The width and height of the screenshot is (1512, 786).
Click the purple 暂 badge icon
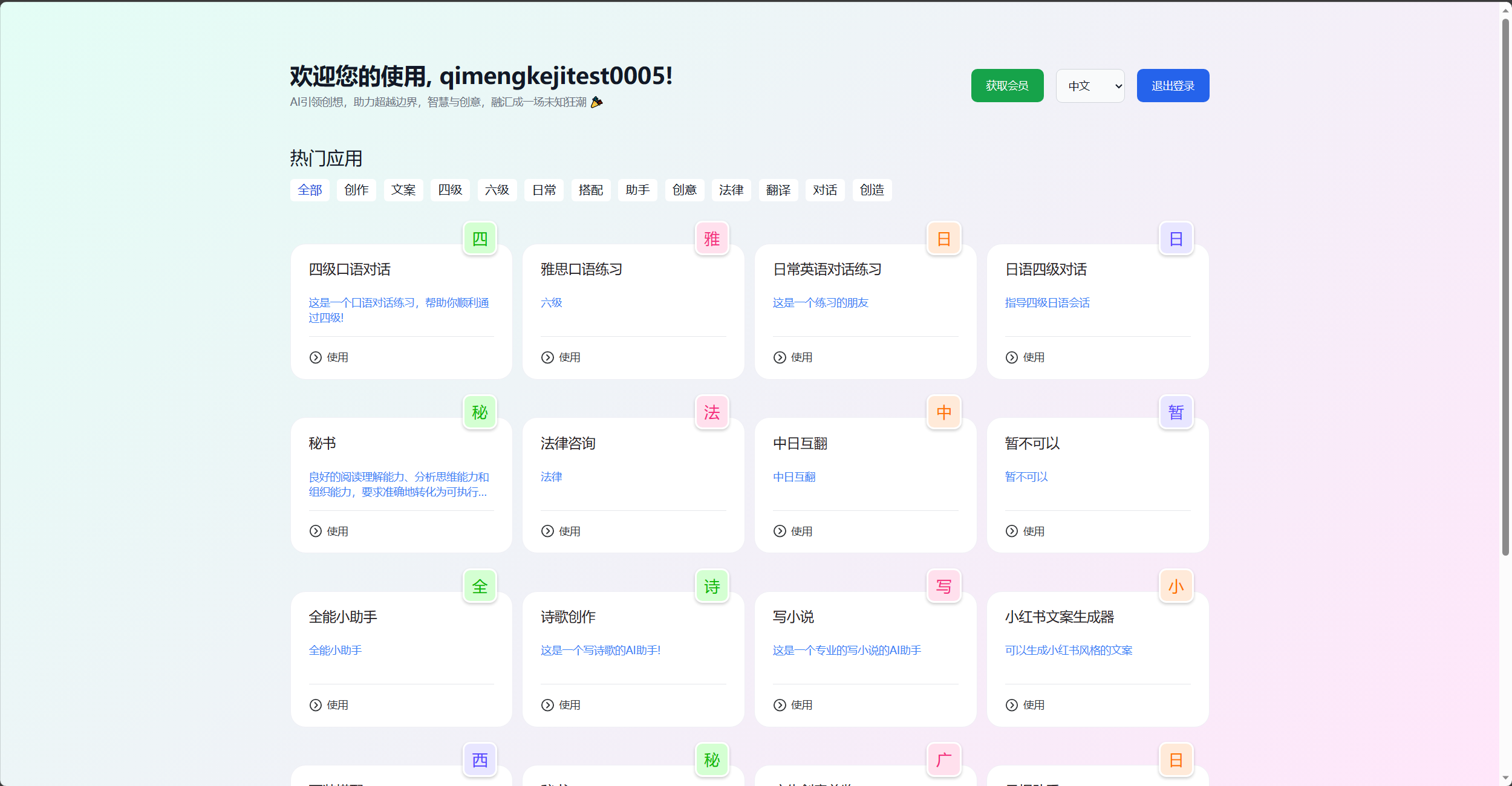click(x=1176, y=412)
